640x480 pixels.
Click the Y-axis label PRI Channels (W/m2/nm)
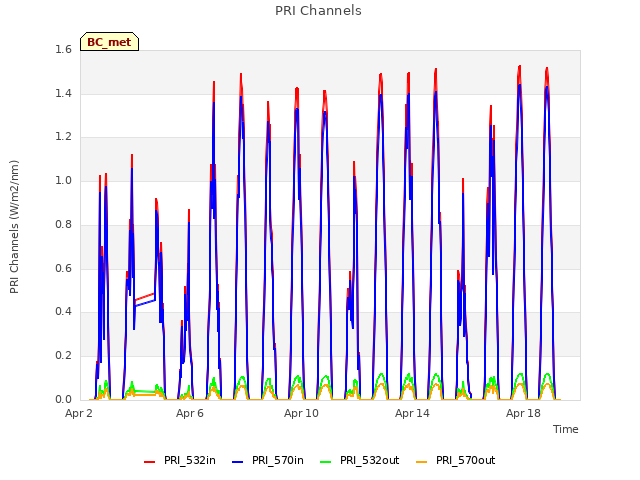pyautogui.click(x=14, y=227)
